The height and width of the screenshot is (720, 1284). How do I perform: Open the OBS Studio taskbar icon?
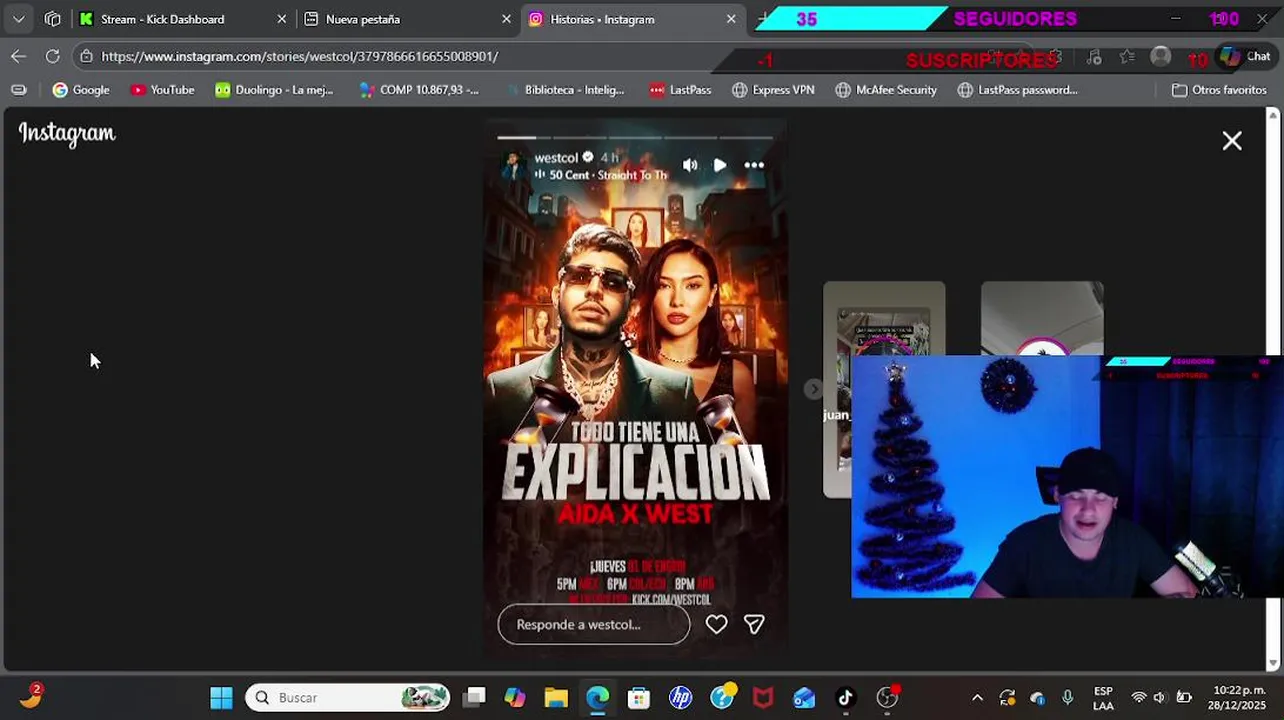point(887,698)
